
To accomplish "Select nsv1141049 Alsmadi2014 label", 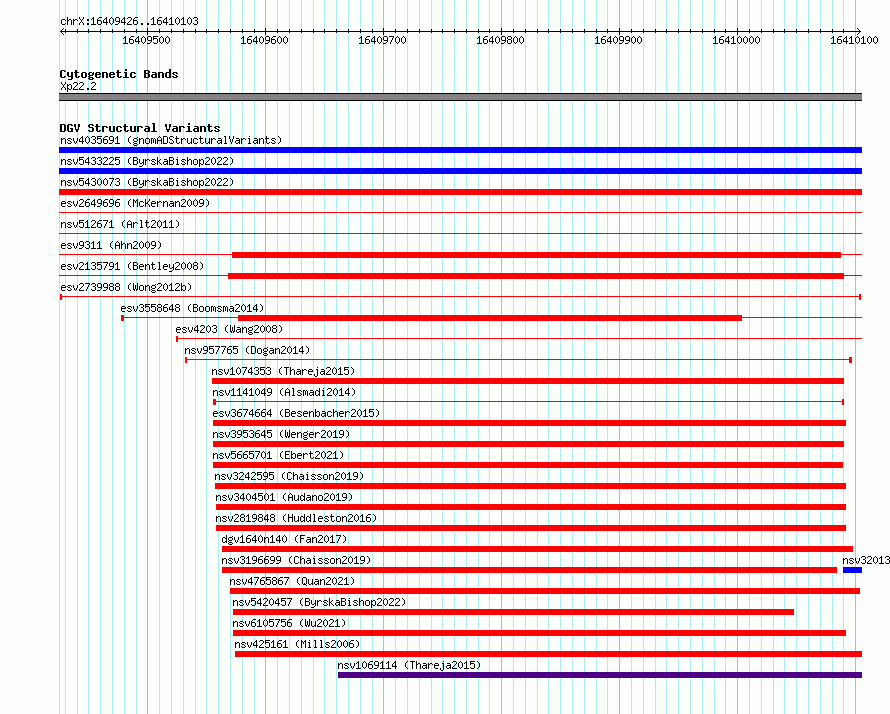I will pos(284,392).
